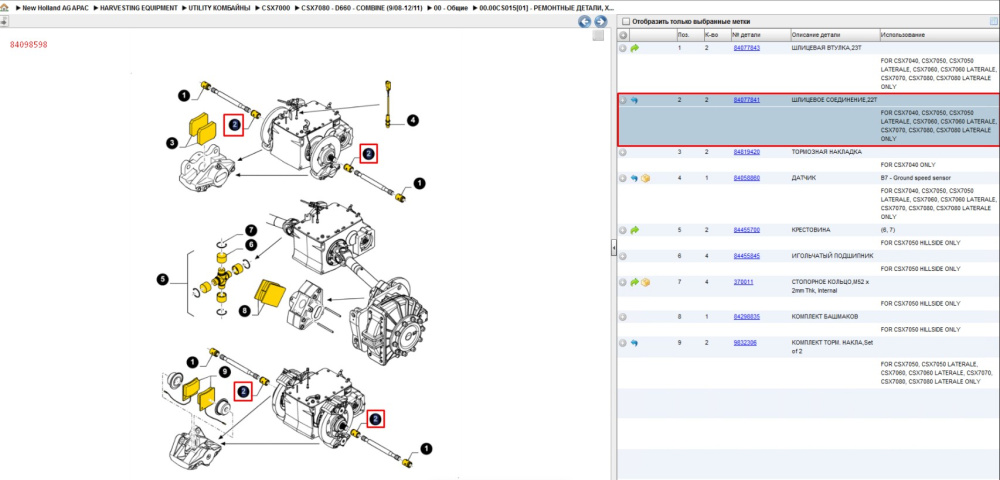Go to the next illustration arrow
Screen dimensions: 1000x480
coord(599,22)
